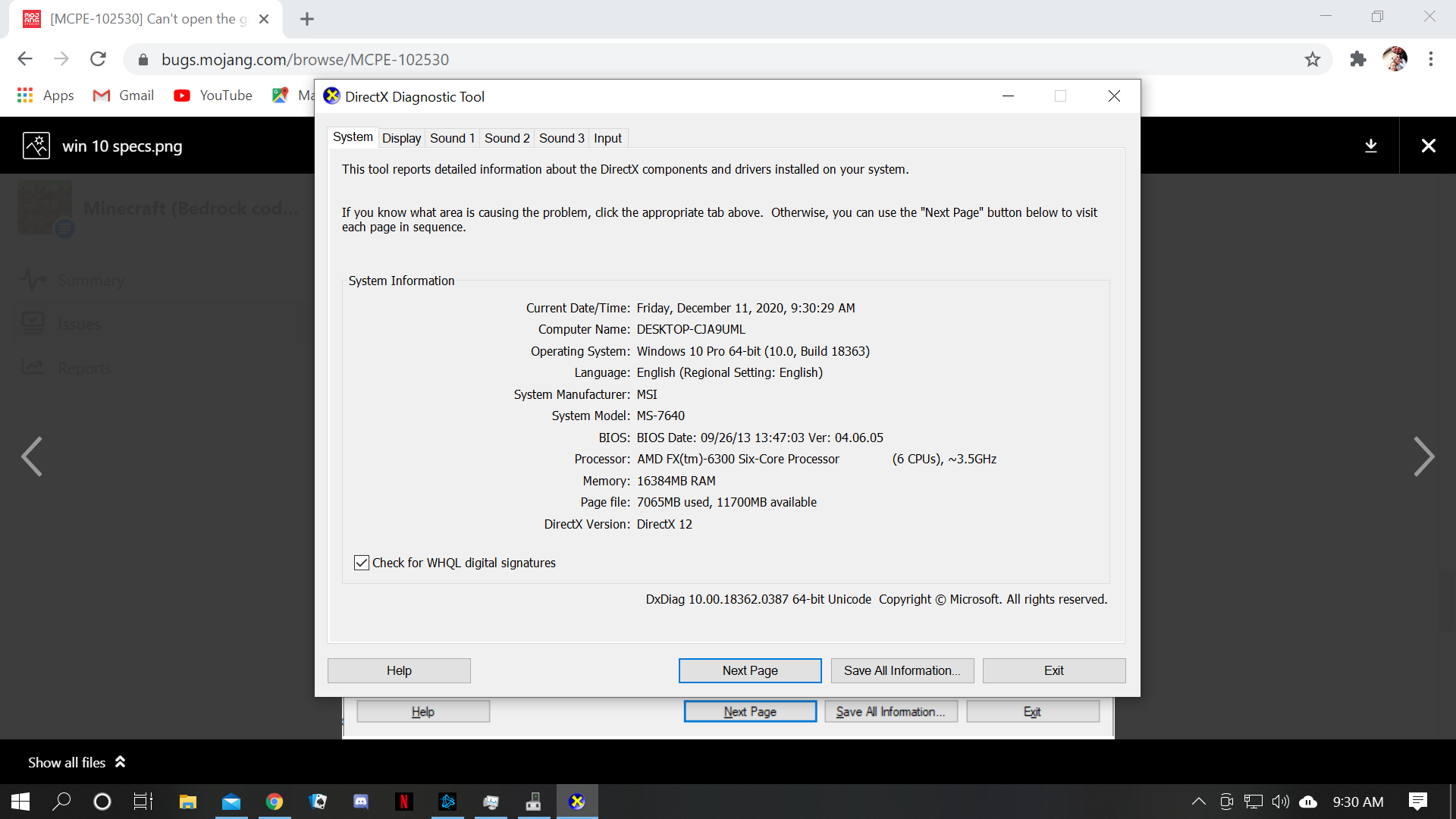Switch to the Display tab

coord(401,138)
